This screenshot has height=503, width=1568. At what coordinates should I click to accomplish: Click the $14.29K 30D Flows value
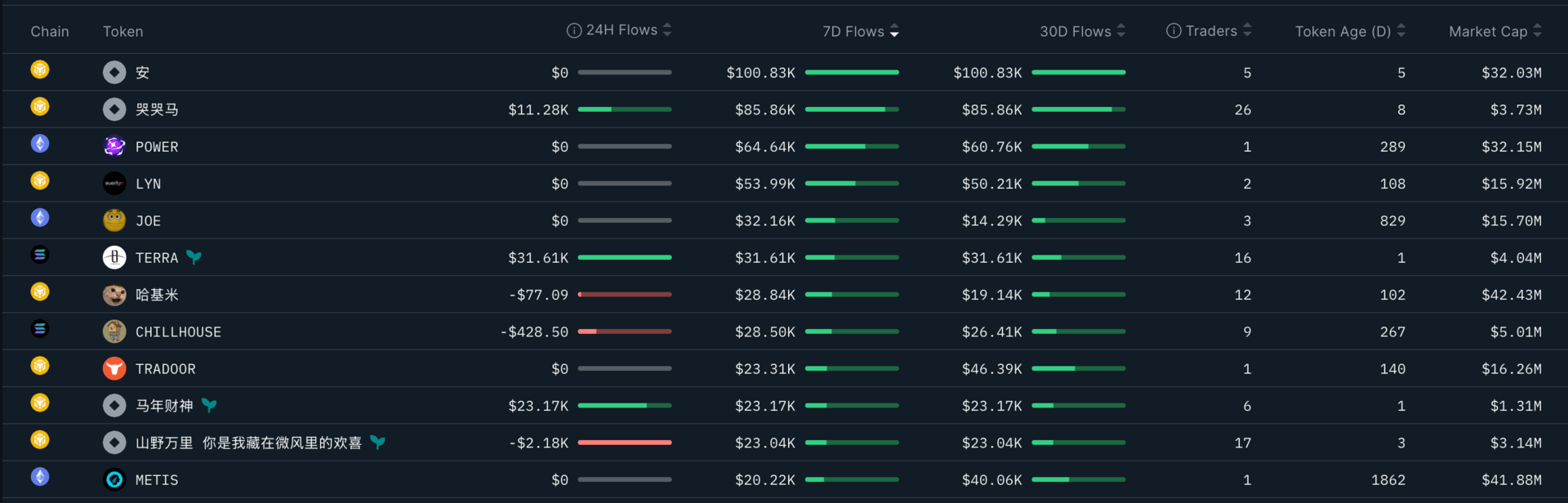(992, 220)
